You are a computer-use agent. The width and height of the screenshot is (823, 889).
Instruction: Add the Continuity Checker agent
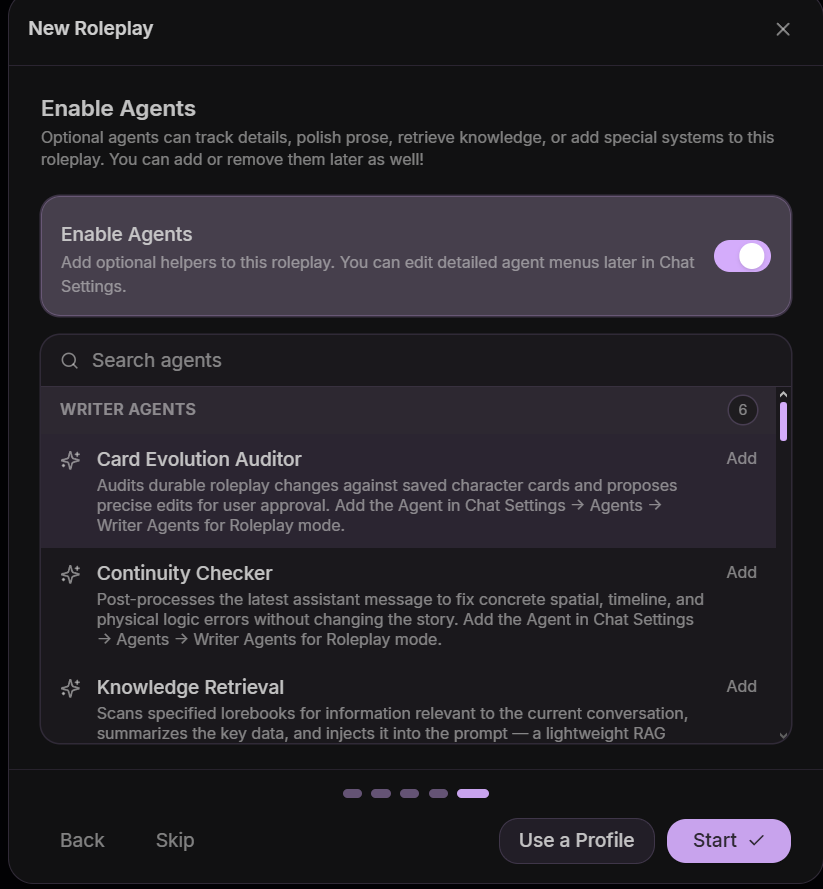pos(741,572)
